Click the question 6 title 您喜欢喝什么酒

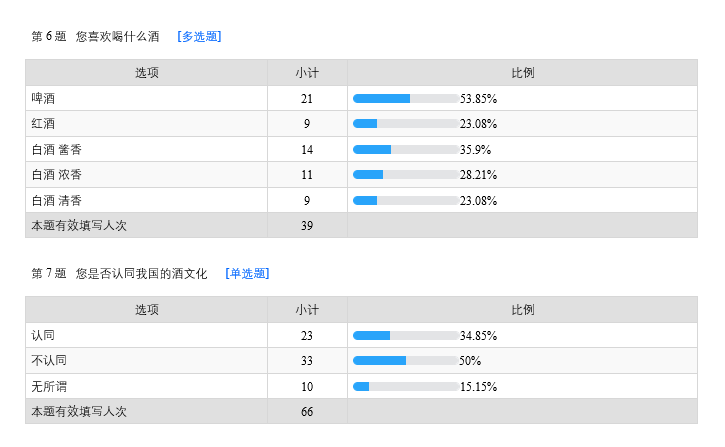[118, 37]
